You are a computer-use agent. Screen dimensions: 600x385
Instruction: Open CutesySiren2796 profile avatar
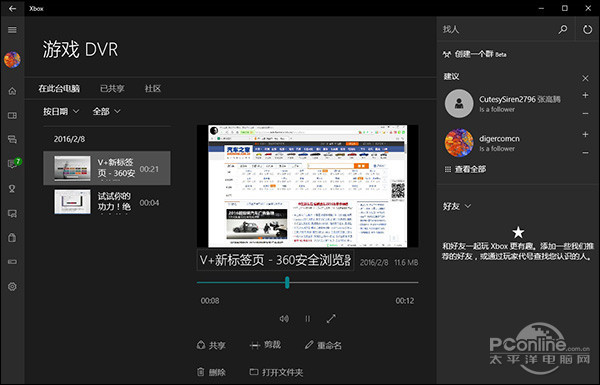tap(459, 104)
